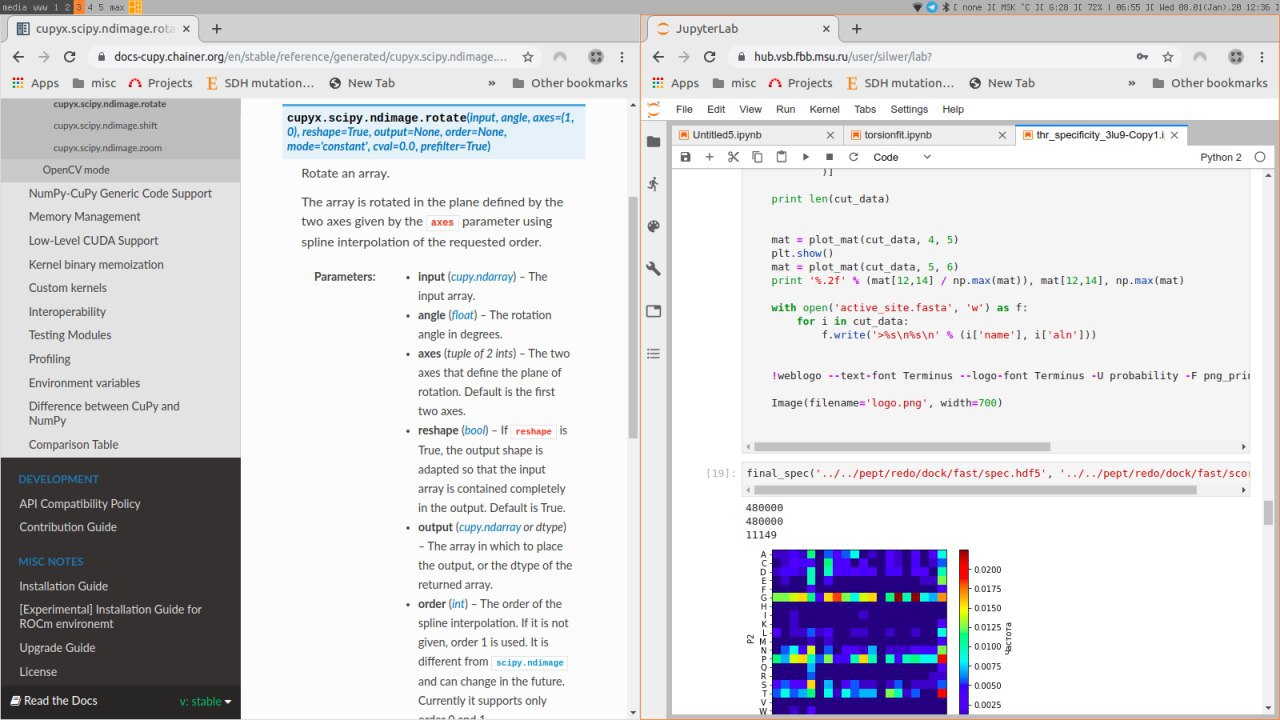Open the misc bookmarks folder in CuPy window

click(93, 83)
